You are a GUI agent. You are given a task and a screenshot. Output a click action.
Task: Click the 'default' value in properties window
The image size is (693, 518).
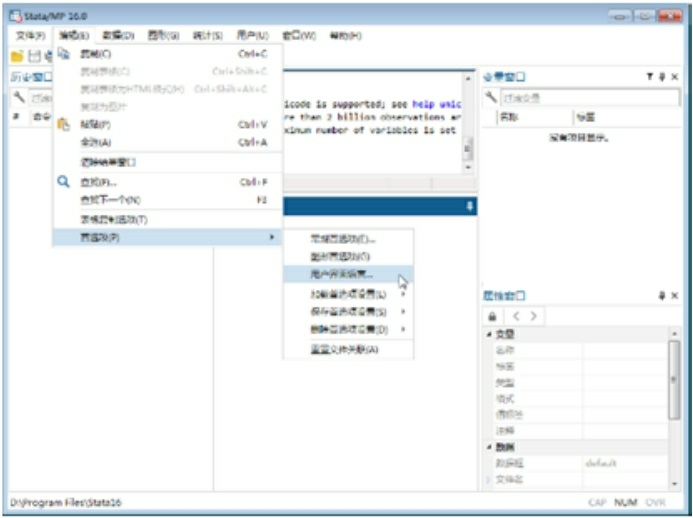pyautogui.click(x=601, y=463)
